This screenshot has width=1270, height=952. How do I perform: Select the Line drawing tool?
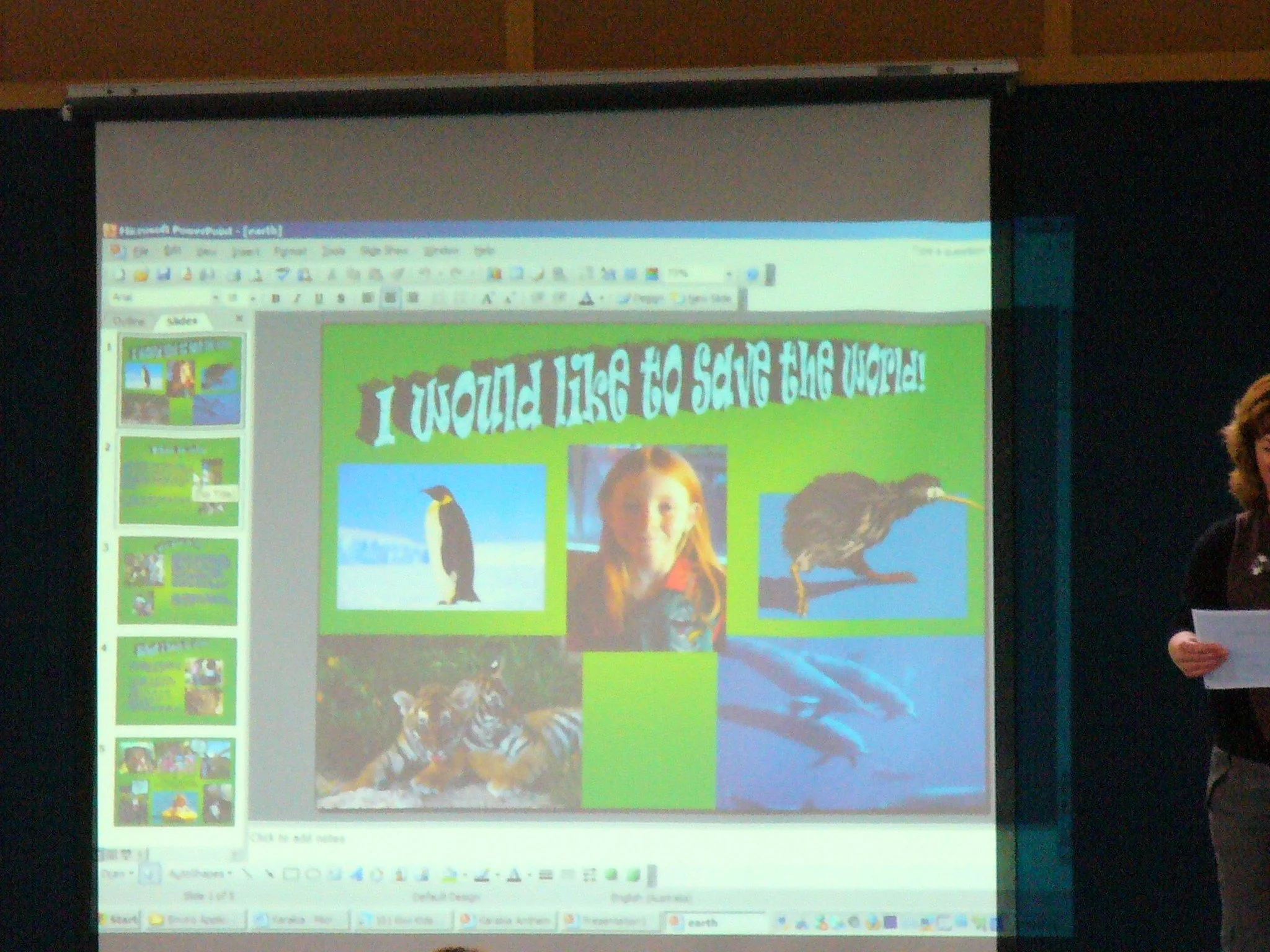[247, 875]
